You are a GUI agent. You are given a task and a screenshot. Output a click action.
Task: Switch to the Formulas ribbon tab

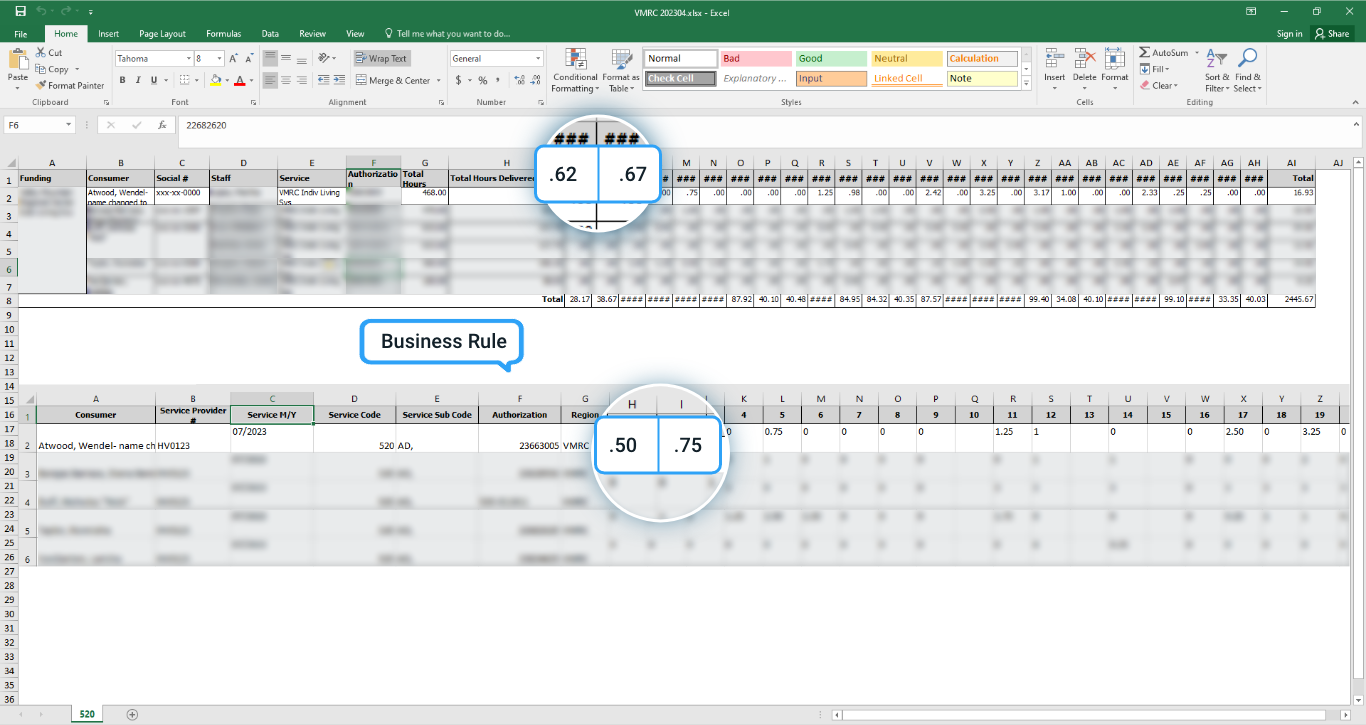point(222,34)
